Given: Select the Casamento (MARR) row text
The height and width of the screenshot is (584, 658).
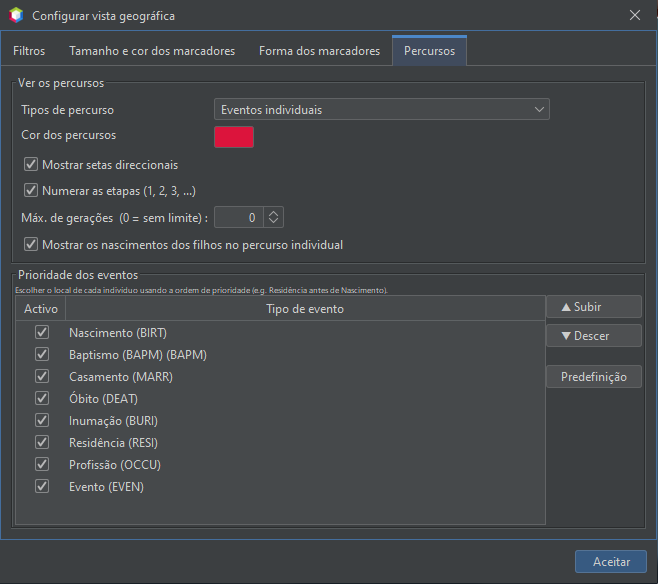Looking at the screenshot, I should click(x=121, y=377).
